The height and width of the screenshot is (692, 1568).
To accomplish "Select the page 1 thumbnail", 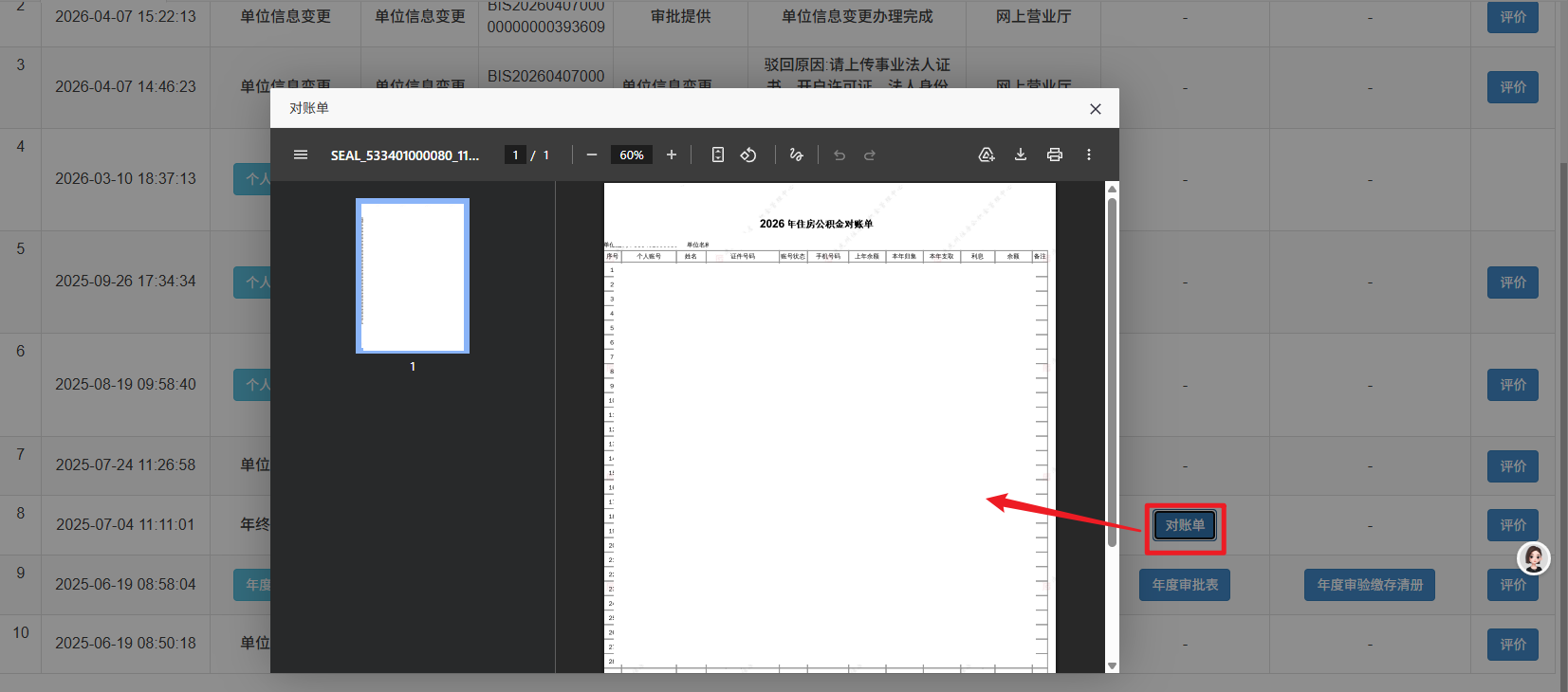I will point(413,276).
